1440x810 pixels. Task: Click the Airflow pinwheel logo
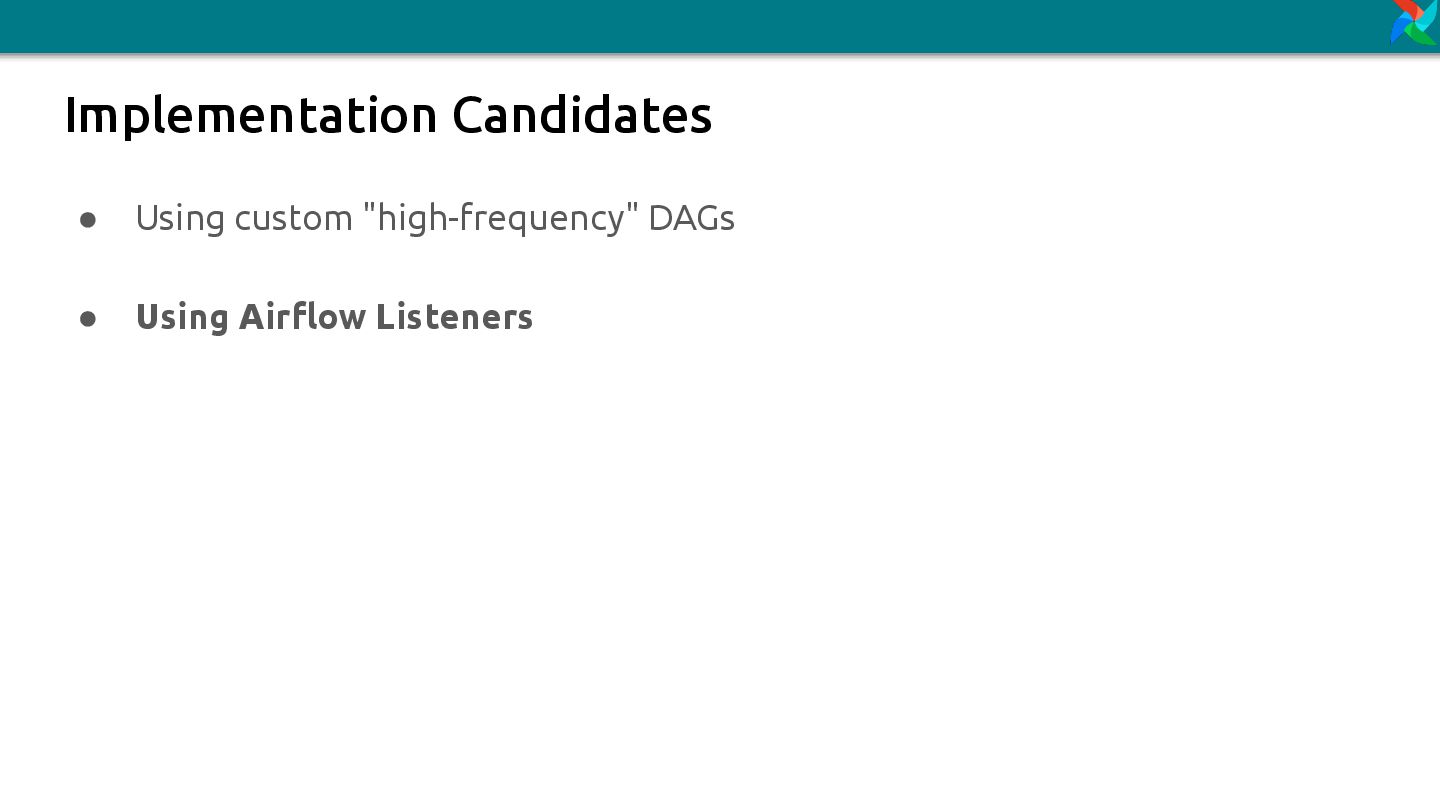coord(1415,22)
